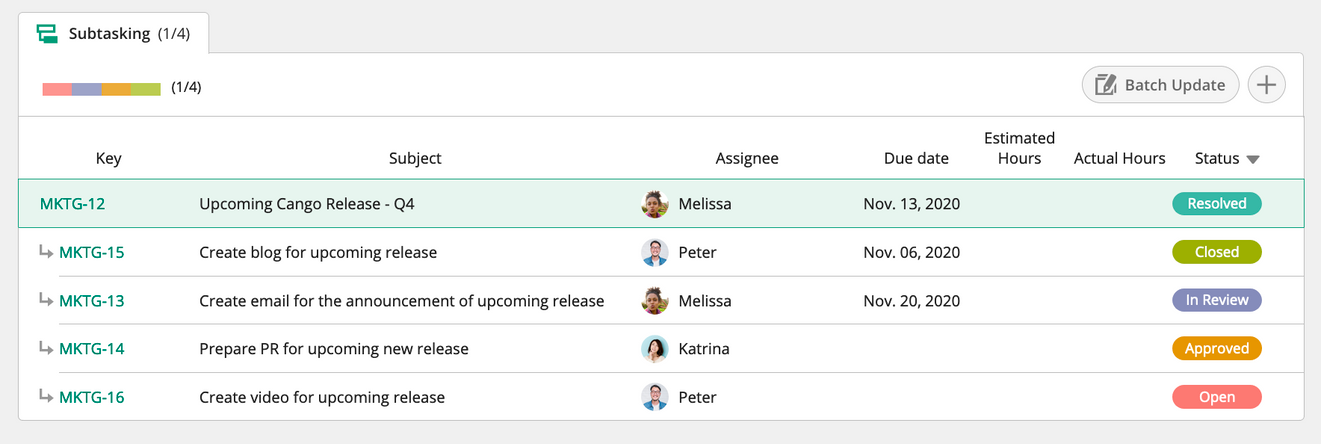Click the Subtasking hierarchy icon in tab

click(47, 34)
